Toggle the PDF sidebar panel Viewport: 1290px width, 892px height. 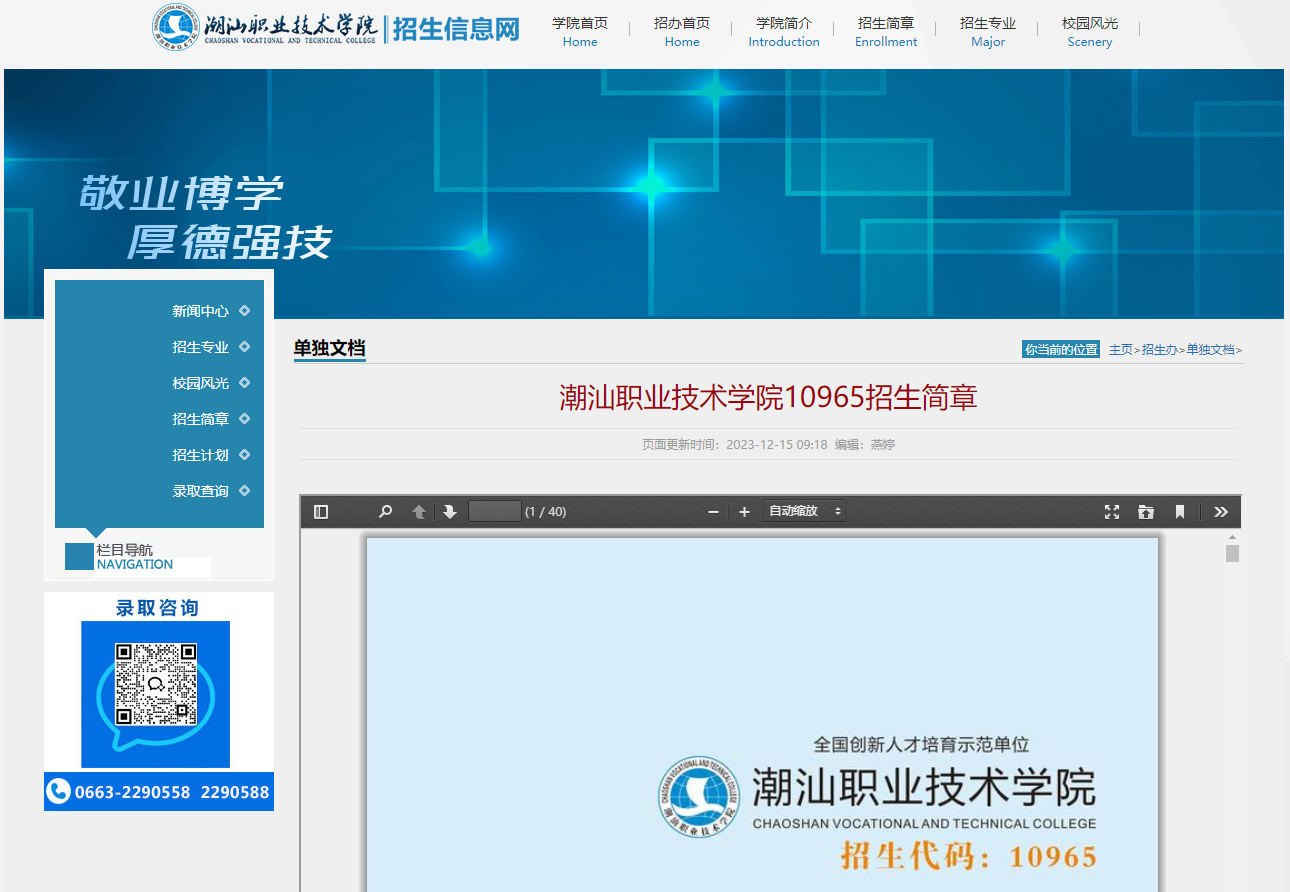click(320, 511)
